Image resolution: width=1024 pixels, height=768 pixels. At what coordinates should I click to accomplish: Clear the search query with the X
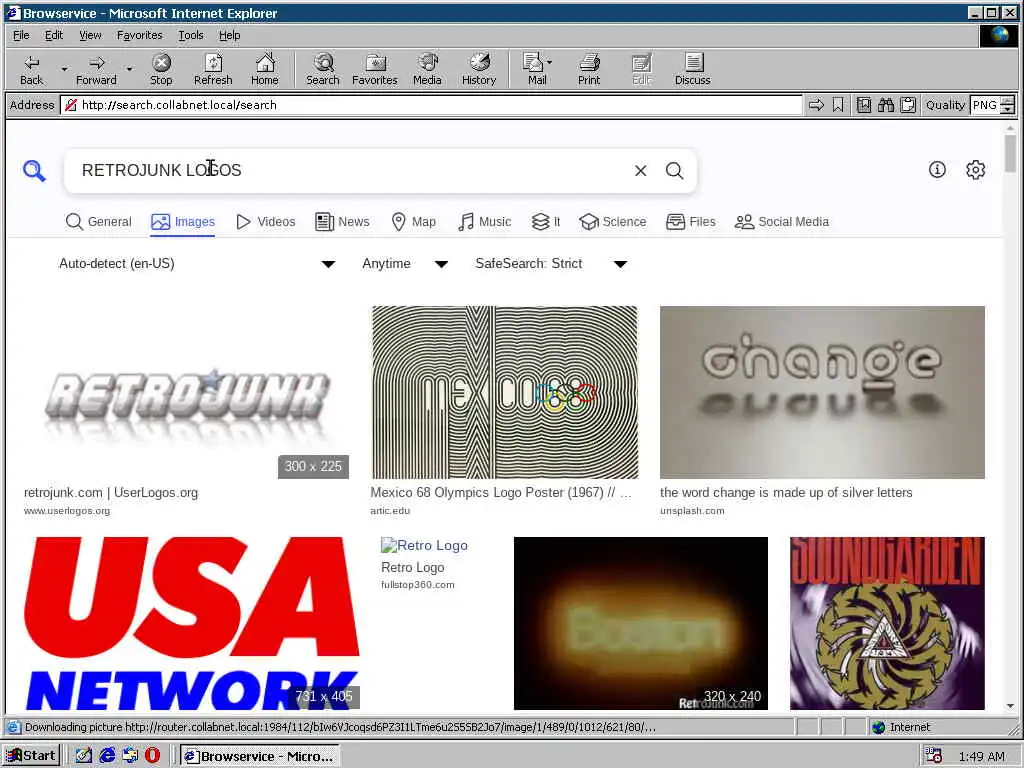click(641, 170)
